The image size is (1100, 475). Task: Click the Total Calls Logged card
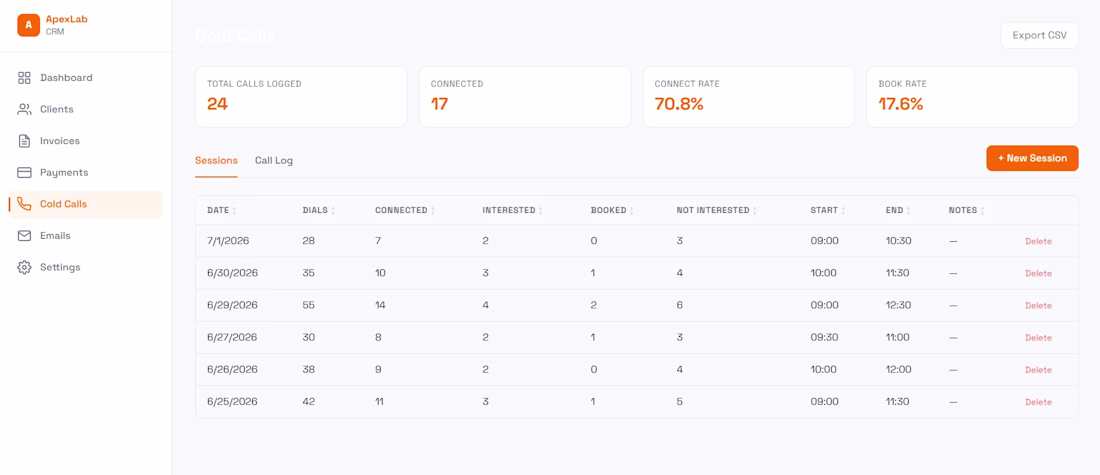301,97
